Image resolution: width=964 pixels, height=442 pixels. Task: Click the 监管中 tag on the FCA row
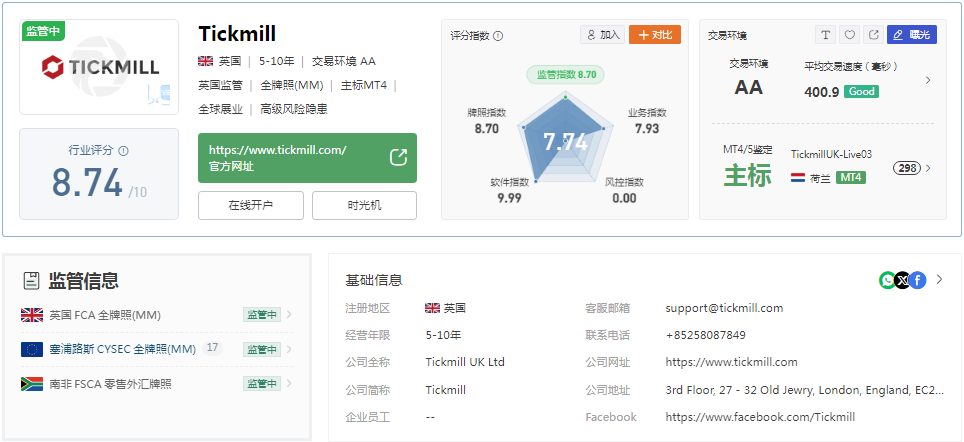pyautogui.click(x=262, y=315)
